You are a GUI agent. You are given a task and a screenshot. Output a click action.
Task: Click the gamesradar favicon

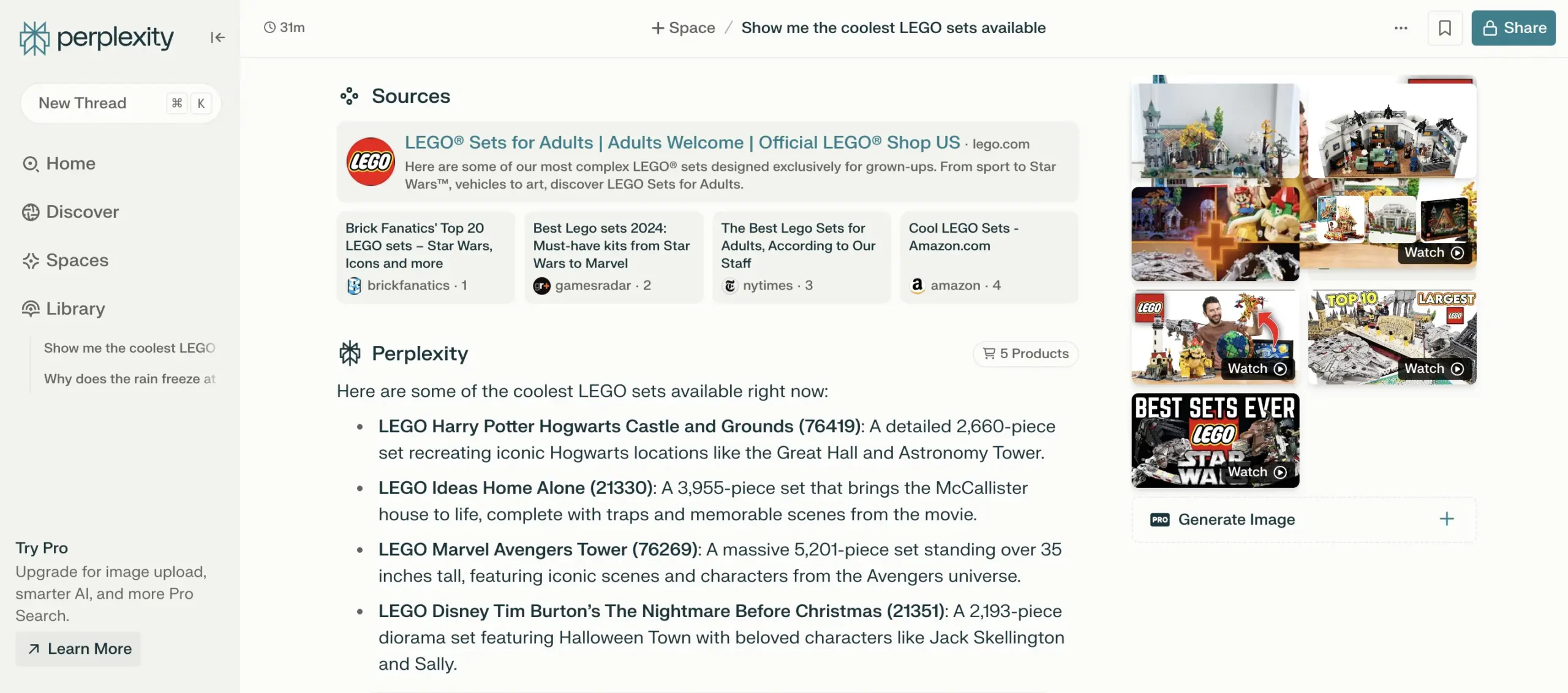pos(541,286)
